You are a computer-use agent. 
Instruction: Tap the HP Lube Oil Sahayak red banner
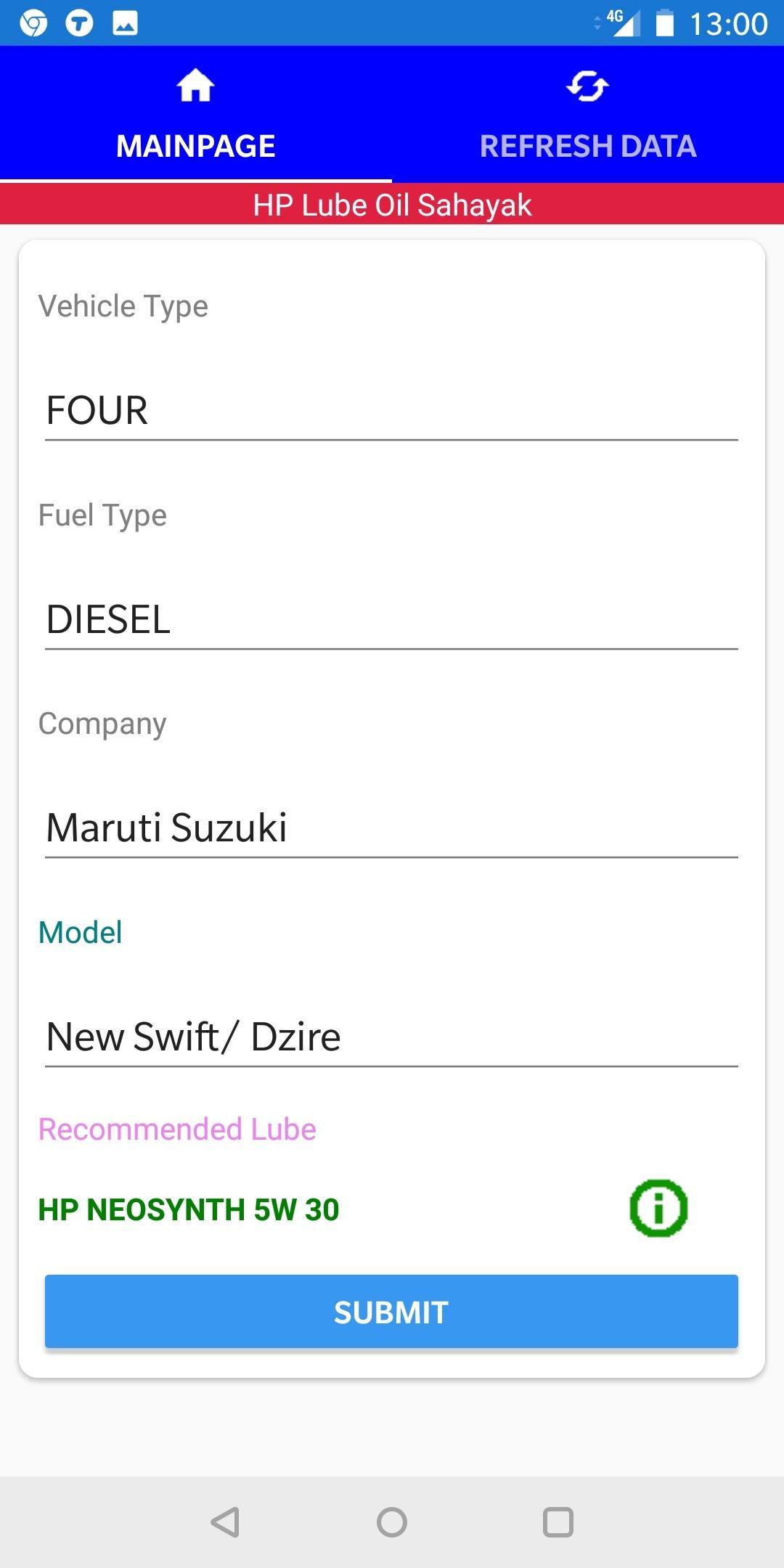392,205
